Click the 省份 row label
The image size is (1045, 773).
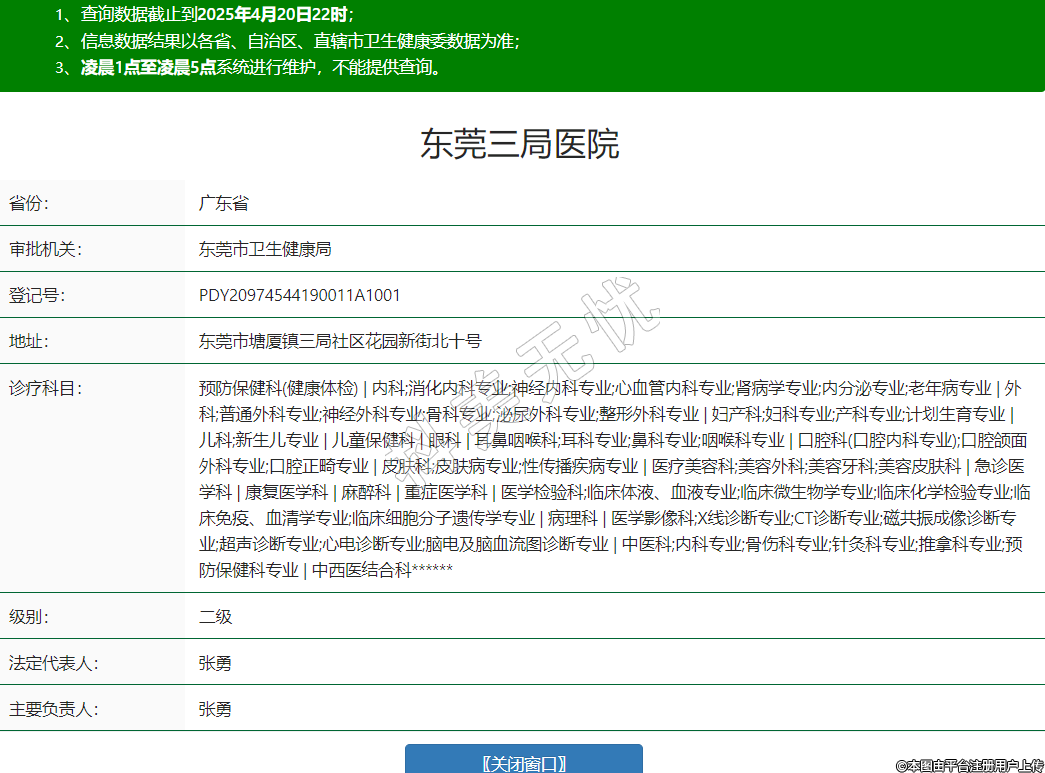click(29, 204)
